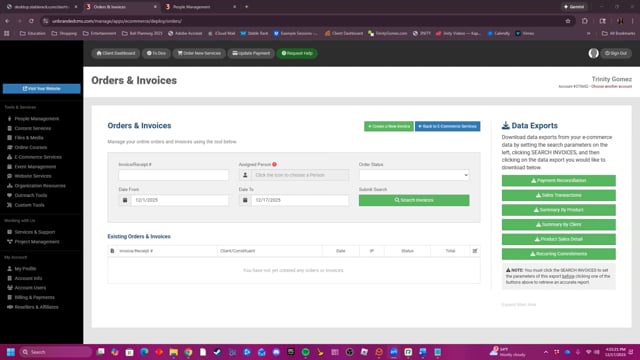The width and height of the screenshot is (640, 360).
Task: Show hidden system tray icons
Action: point(546,352)
